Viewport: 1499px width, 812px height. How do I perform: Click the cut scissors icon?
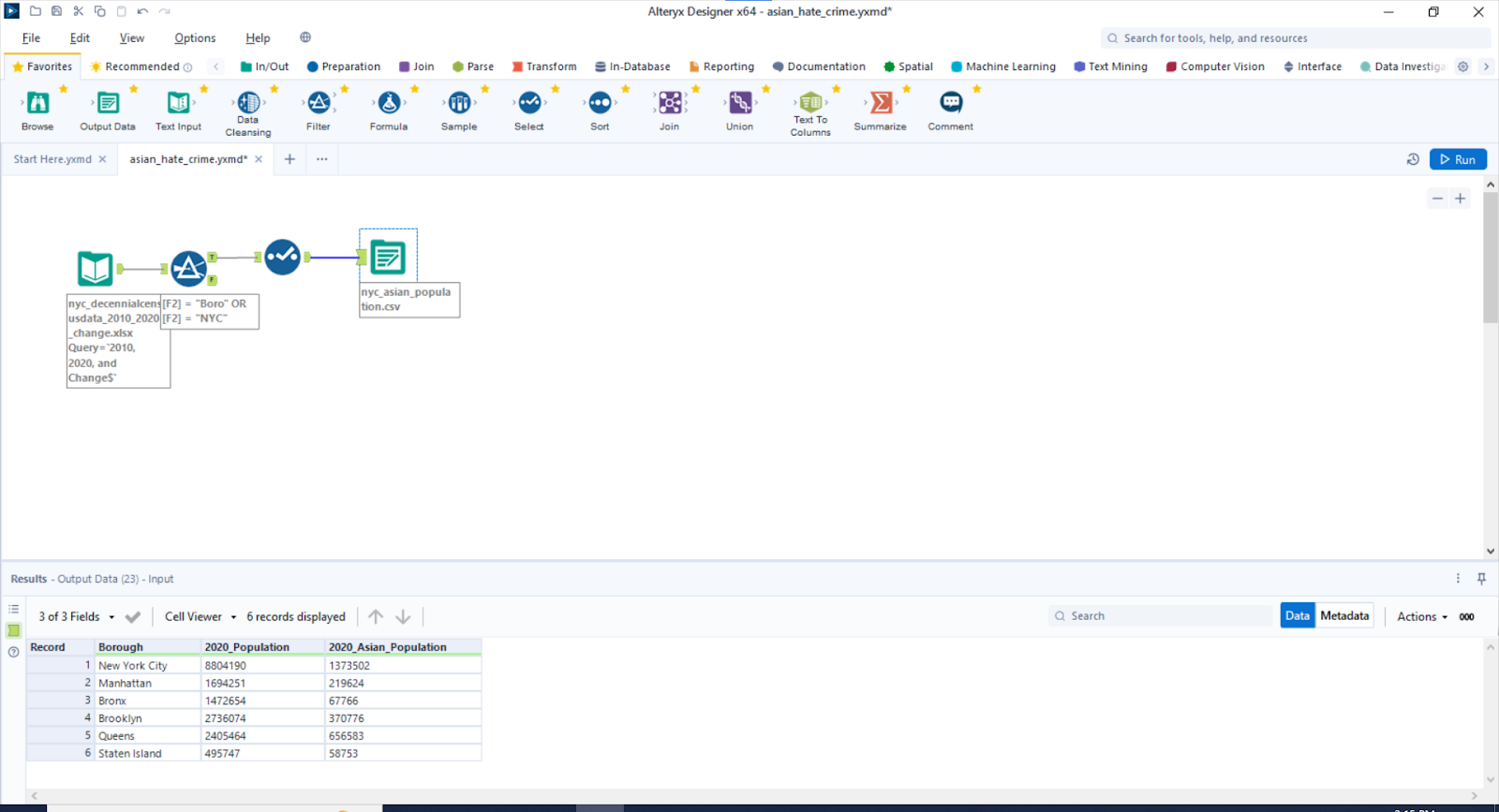point(78,11)
